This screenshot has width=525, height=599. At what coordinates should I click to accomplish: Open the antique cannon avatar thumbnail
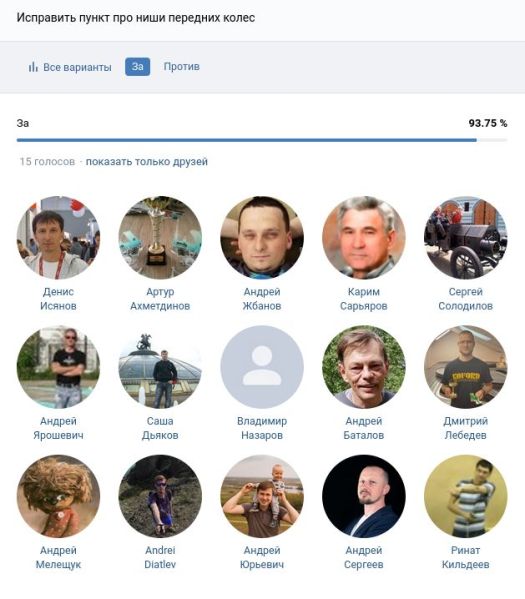[465, 238]
